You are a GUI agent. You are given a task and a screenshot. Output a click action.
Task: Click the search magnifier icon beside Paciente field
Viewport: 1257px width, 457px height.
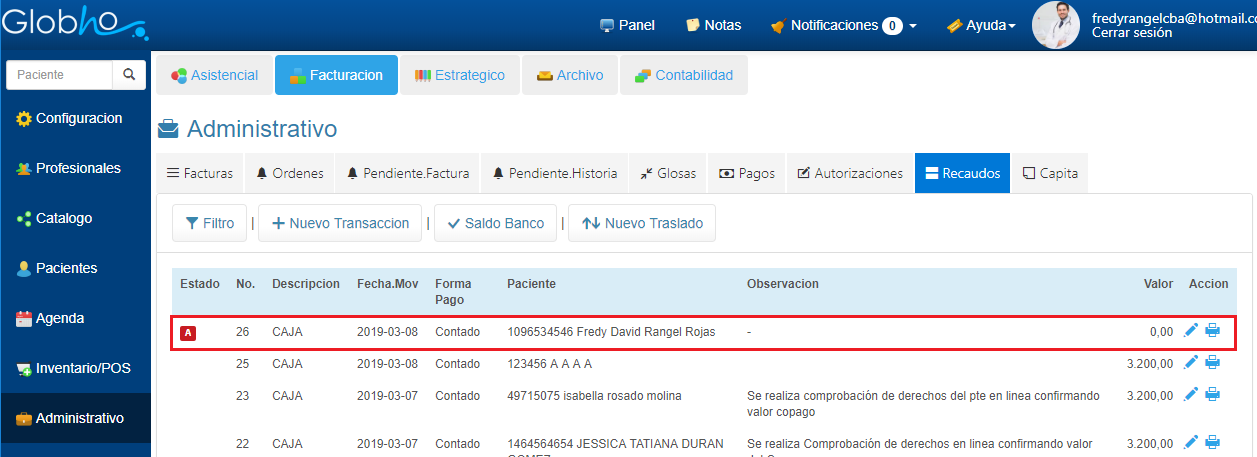pos(128,75)
